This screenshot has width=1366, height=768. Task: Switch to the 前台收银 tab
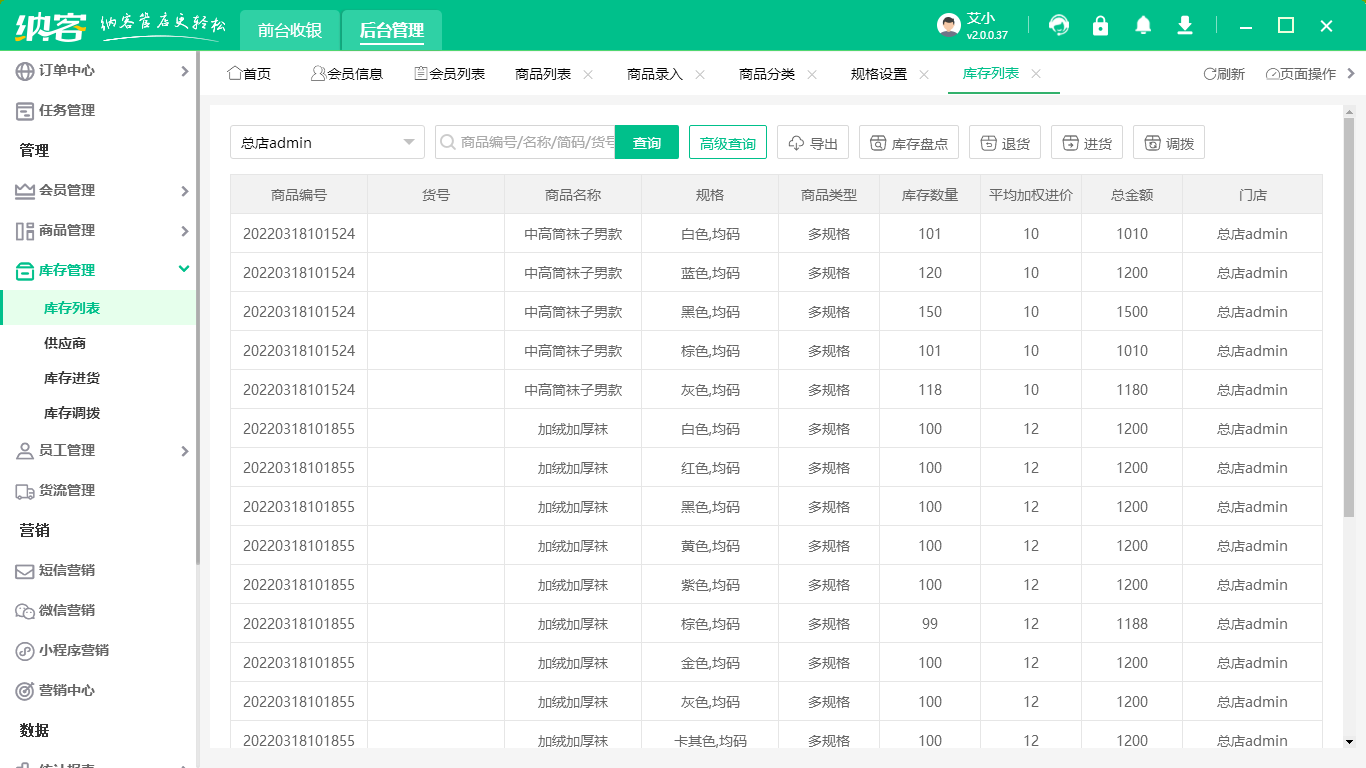[290, 30]
